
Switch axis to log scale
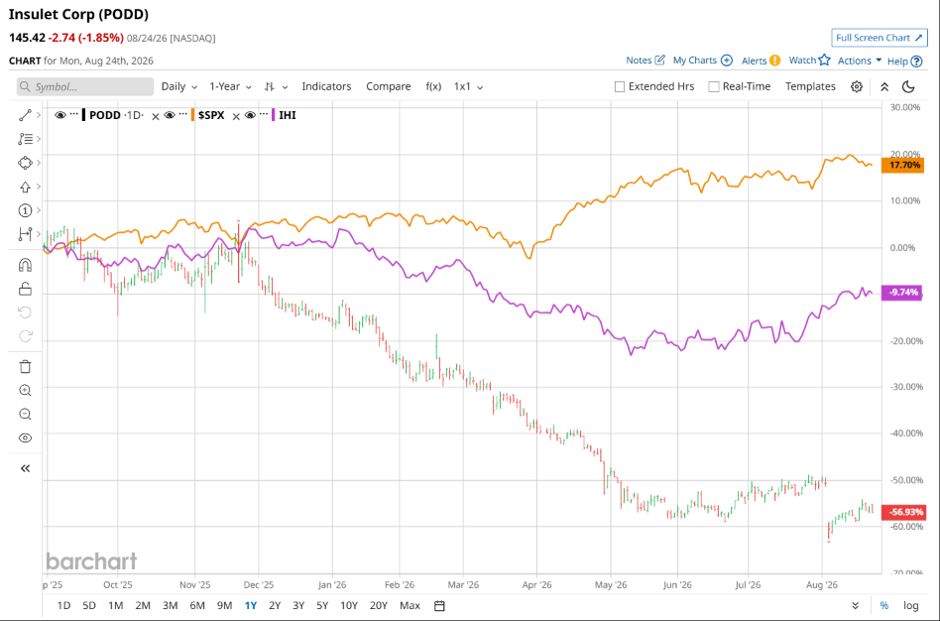(911, 605)
